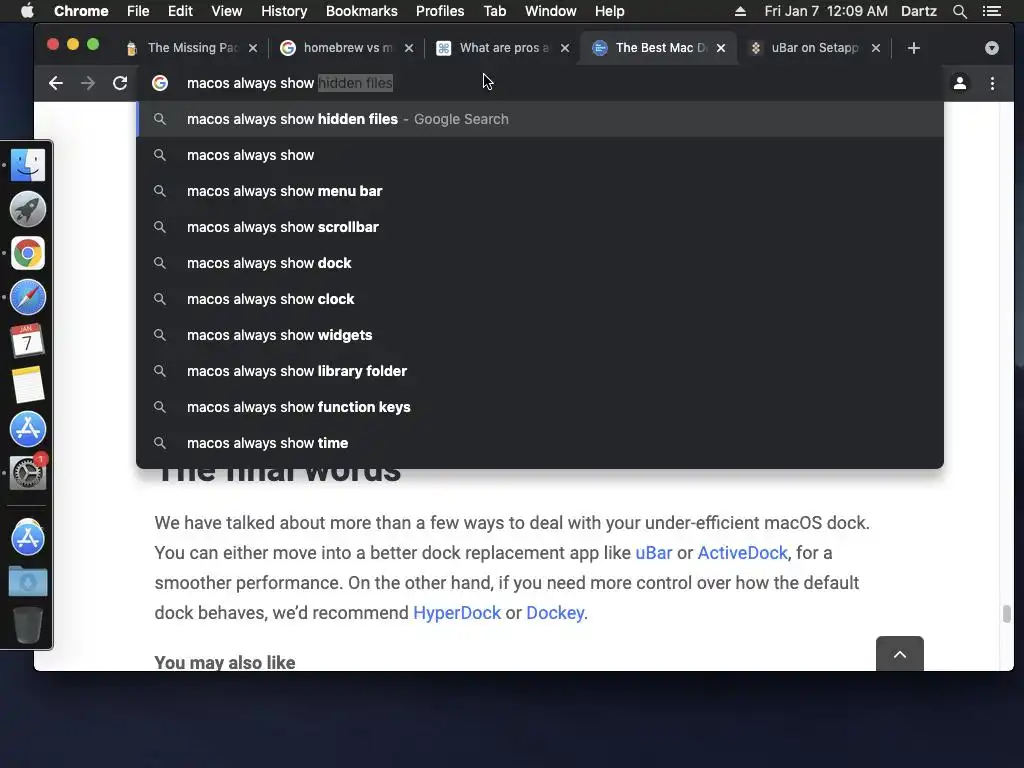Open the Tab menu in menu bar

[494, 11]
